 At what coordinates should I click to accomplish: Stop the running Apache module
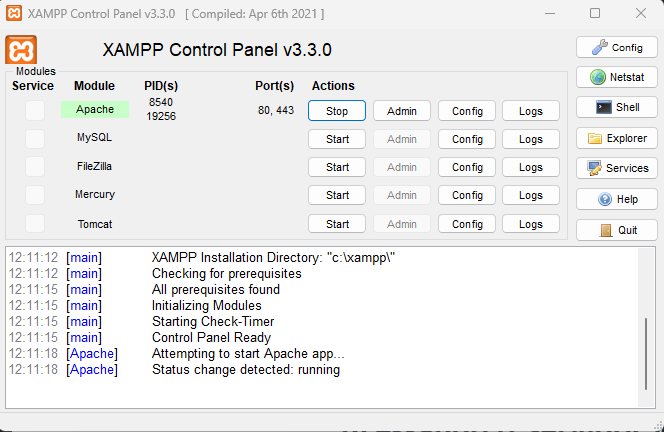337,111
